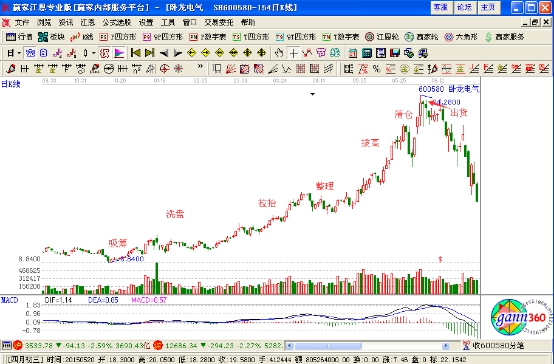
Task: Open the GP四方形 tool
Action: [x=163, y=37]
